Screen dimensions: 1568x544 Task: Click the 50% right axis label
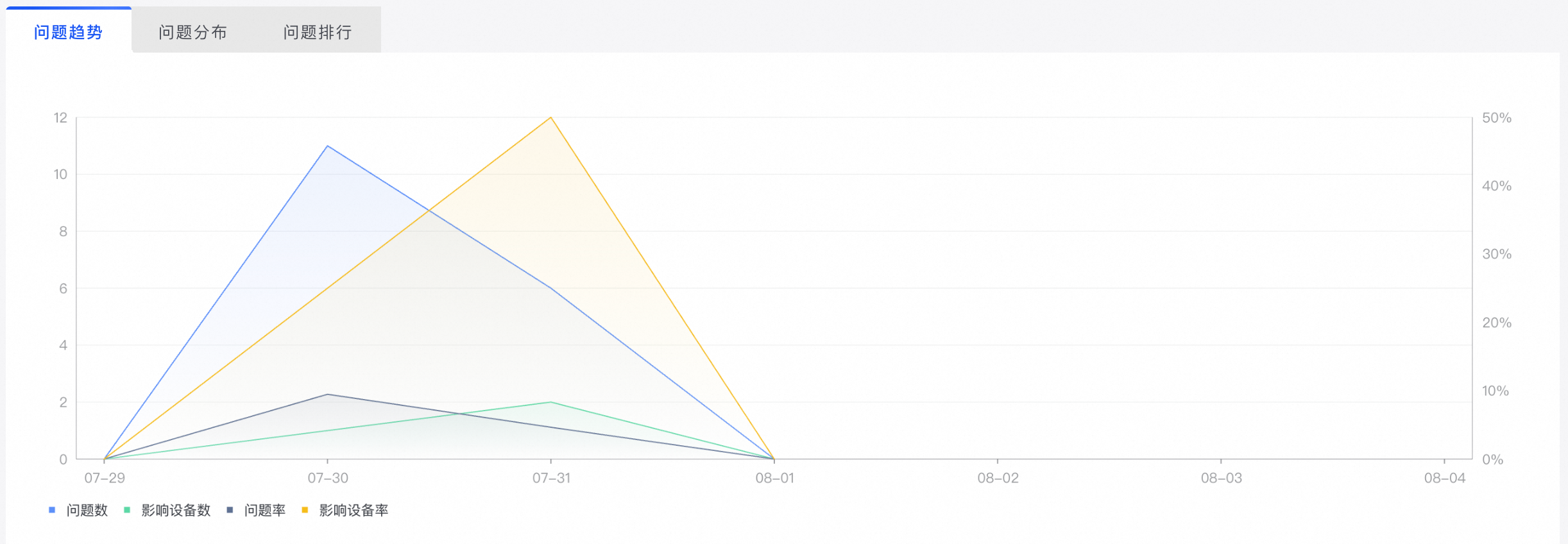(1497, 118)
